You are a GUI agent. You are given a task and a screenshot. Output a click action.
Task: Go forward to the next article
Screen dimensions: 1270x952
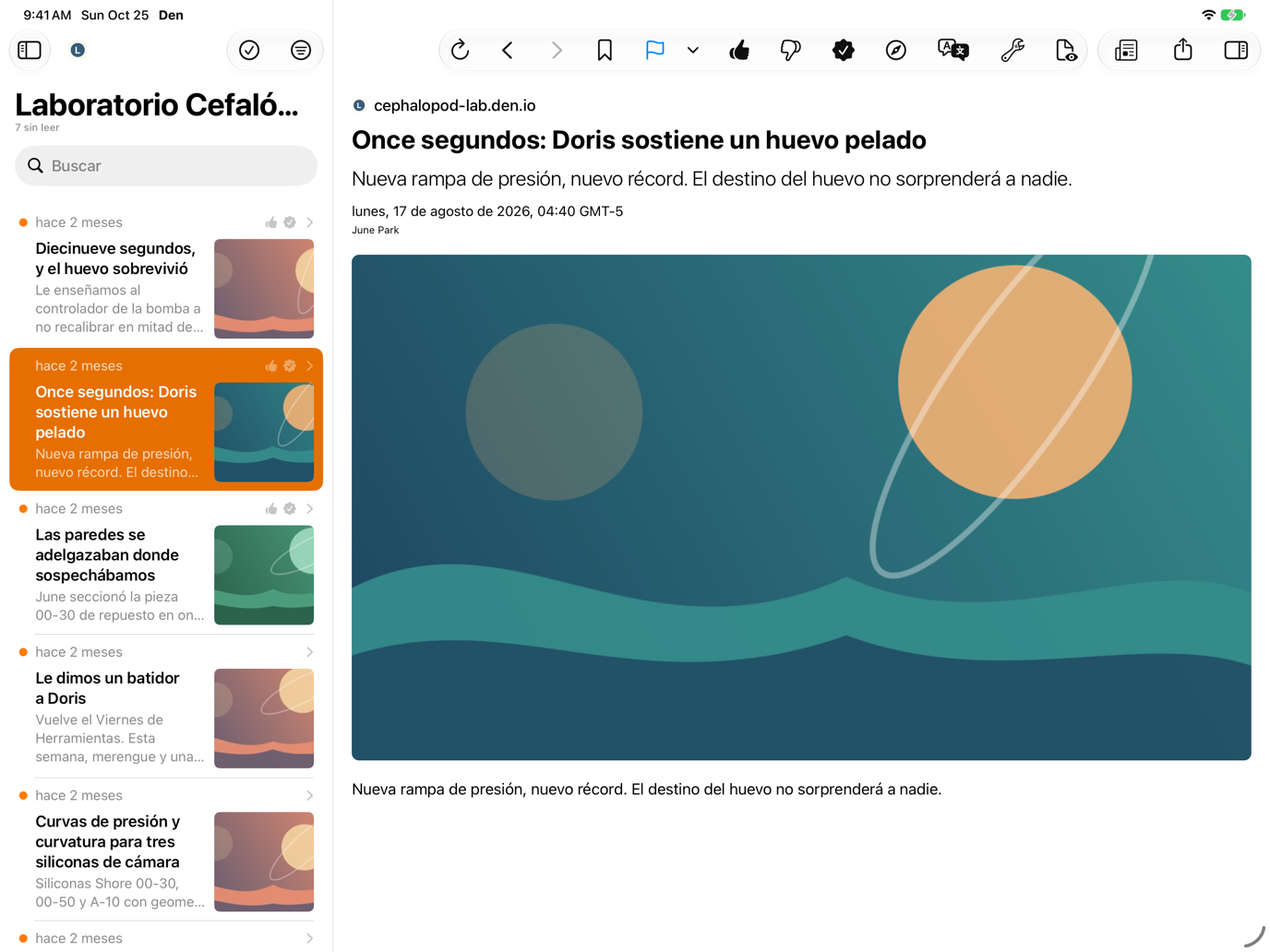click(x=557, y=50)
